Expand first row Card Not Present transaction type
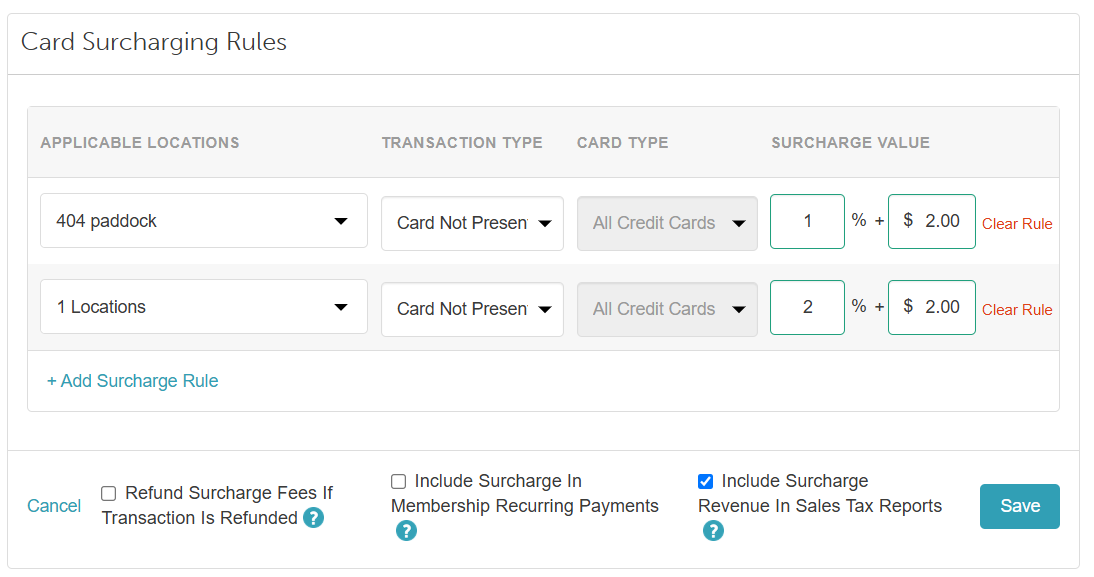Viewport: 1094px width, 577px height. (x=472, y=223)
